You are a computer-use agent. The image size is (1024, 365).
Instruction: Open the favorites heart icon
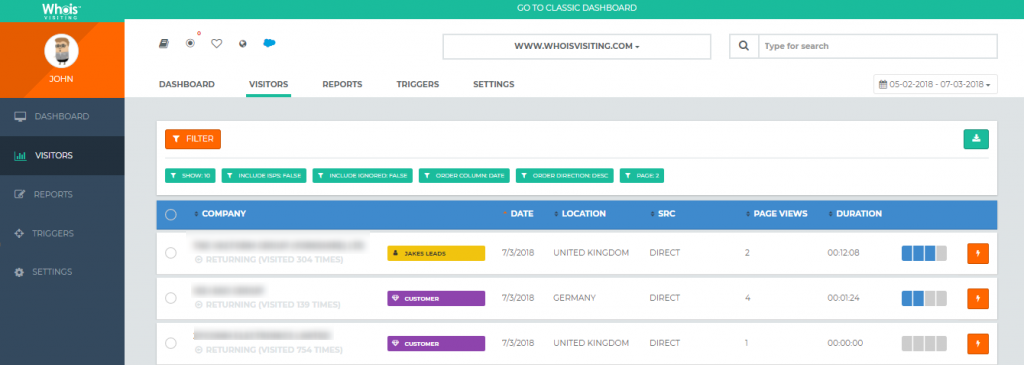217,44
